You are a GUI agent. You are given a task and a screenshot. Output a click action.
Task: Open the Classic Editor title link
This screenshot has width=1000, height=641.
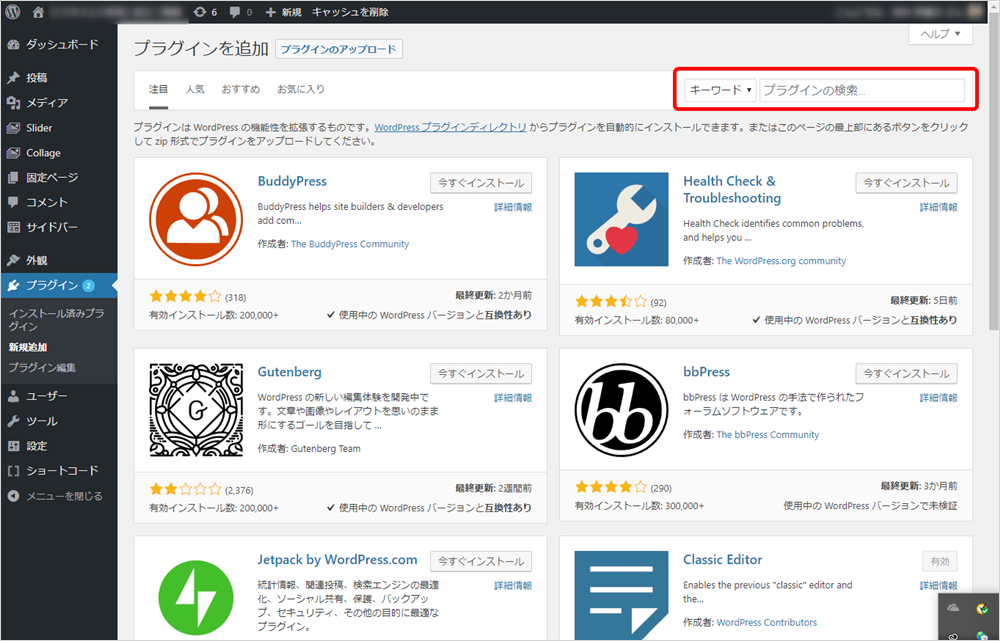click(x=723, y=559)
